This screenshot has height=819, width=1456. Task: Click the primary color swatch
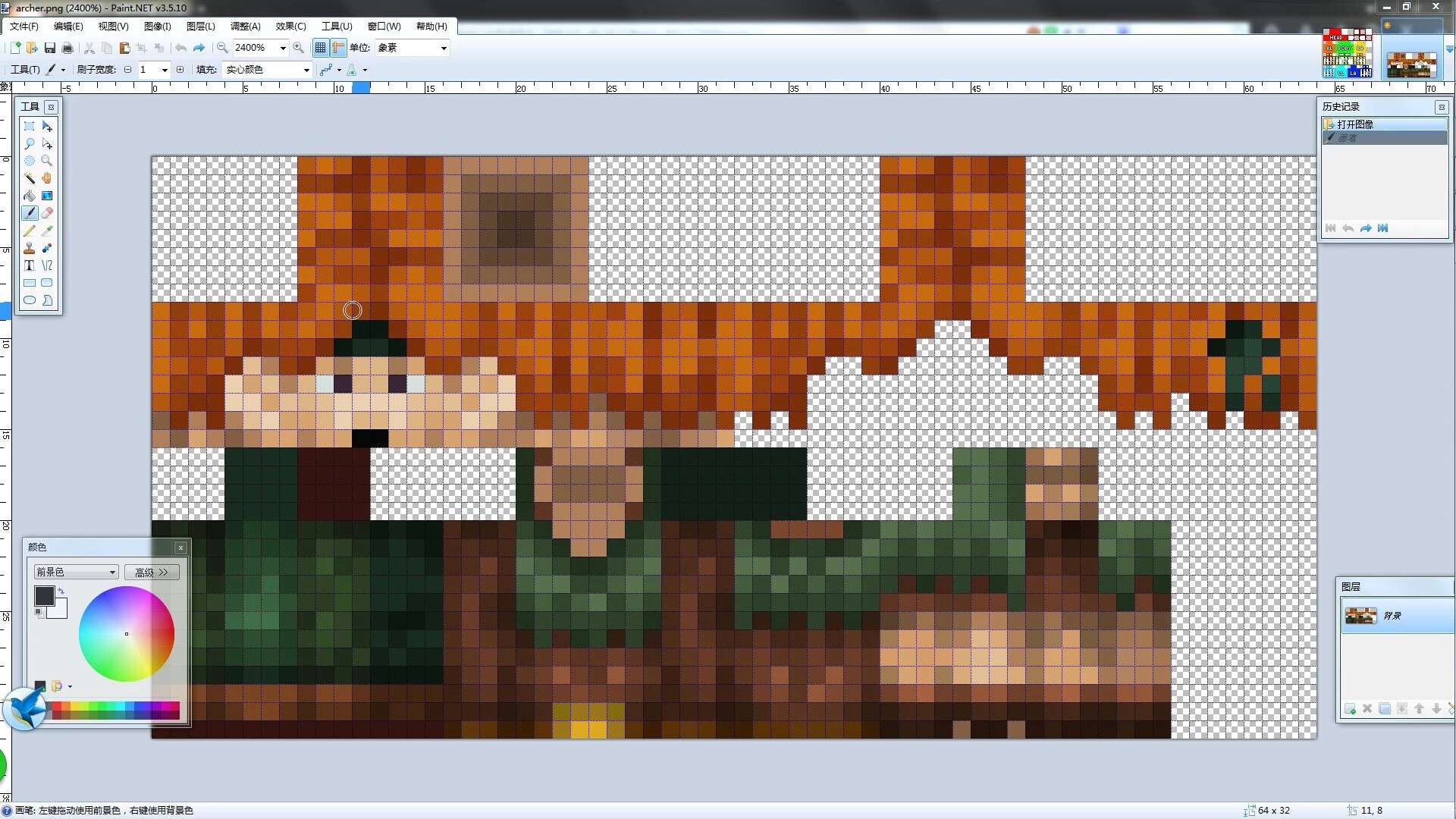(43, 595)
